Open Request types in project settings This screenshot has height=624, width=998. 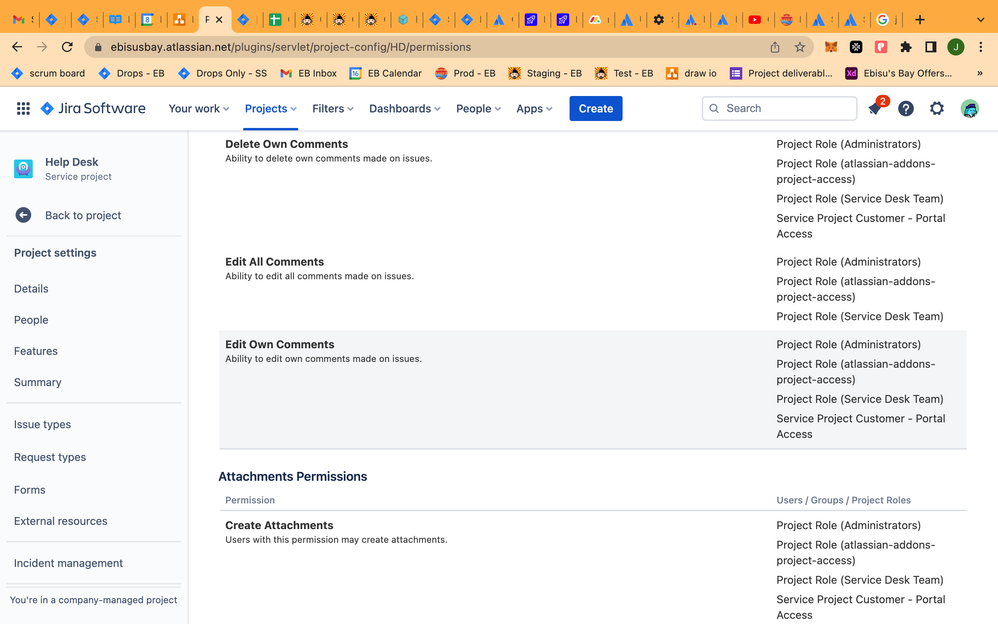coord(50,457)
